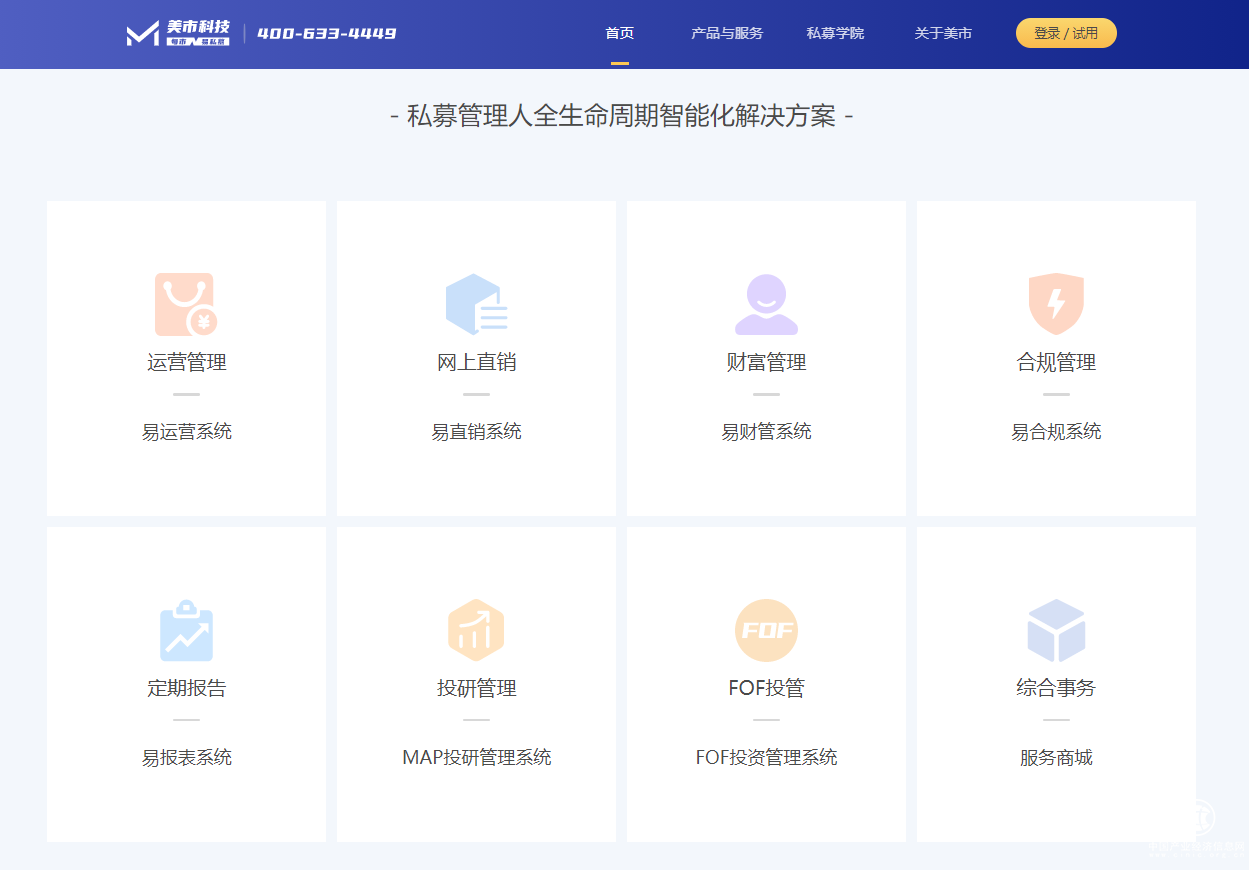
Task: Go to the 首页 tab
Action: 619,32
